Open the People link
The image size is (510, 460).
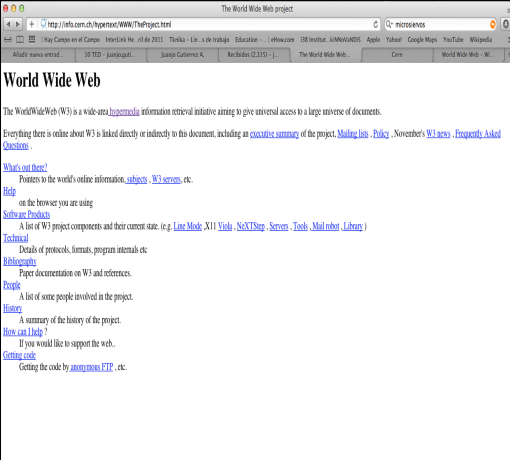(x=12, y=285)
